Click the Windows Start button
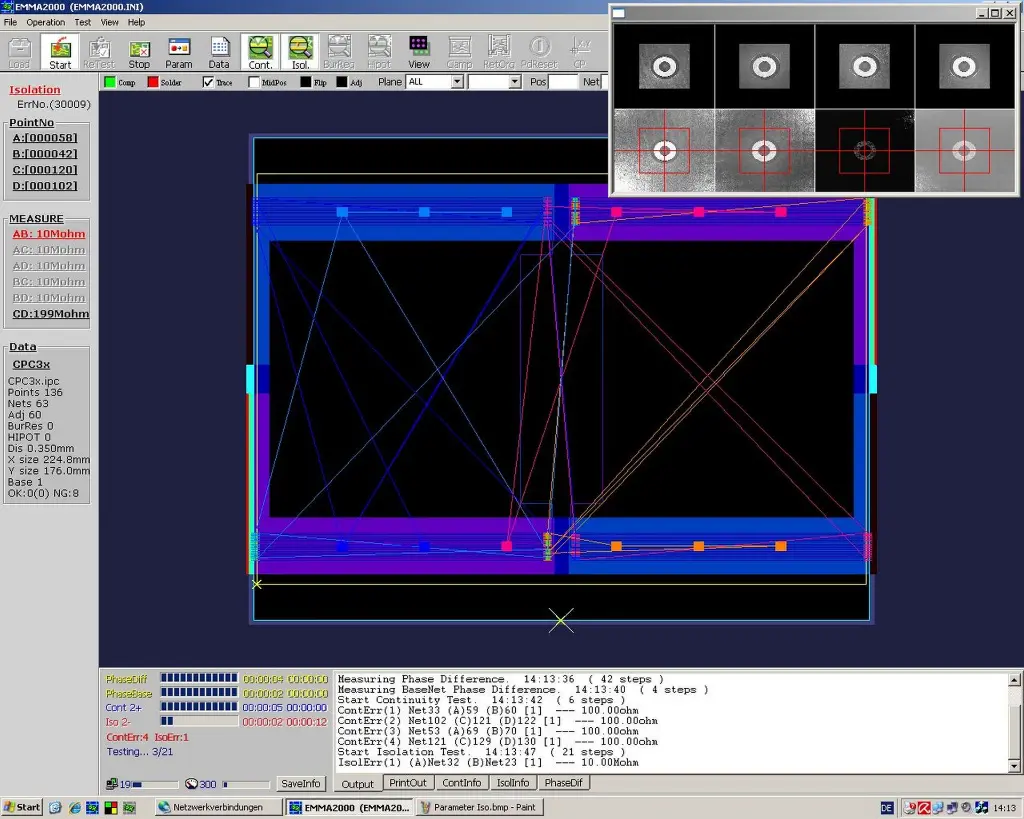This screenshot has height=819, width=1024. coord(22,807)
